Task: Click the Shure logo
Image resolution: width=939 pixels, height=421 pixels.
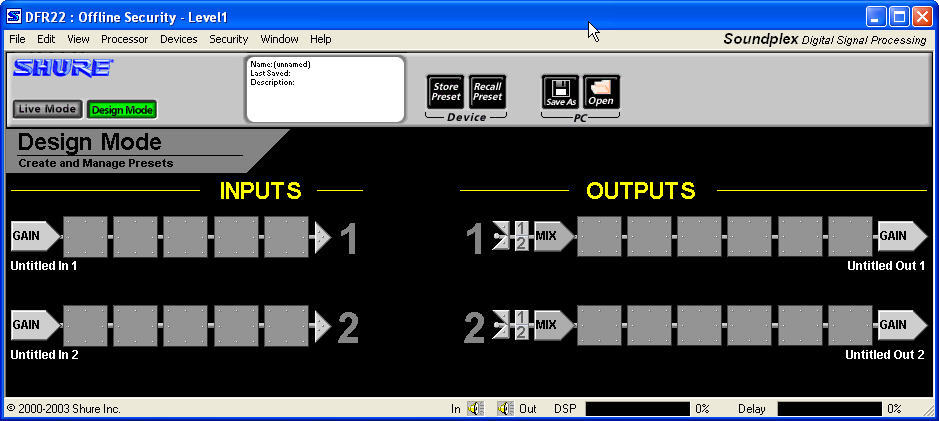Action: pyautogui.click(x=63, y=68)
